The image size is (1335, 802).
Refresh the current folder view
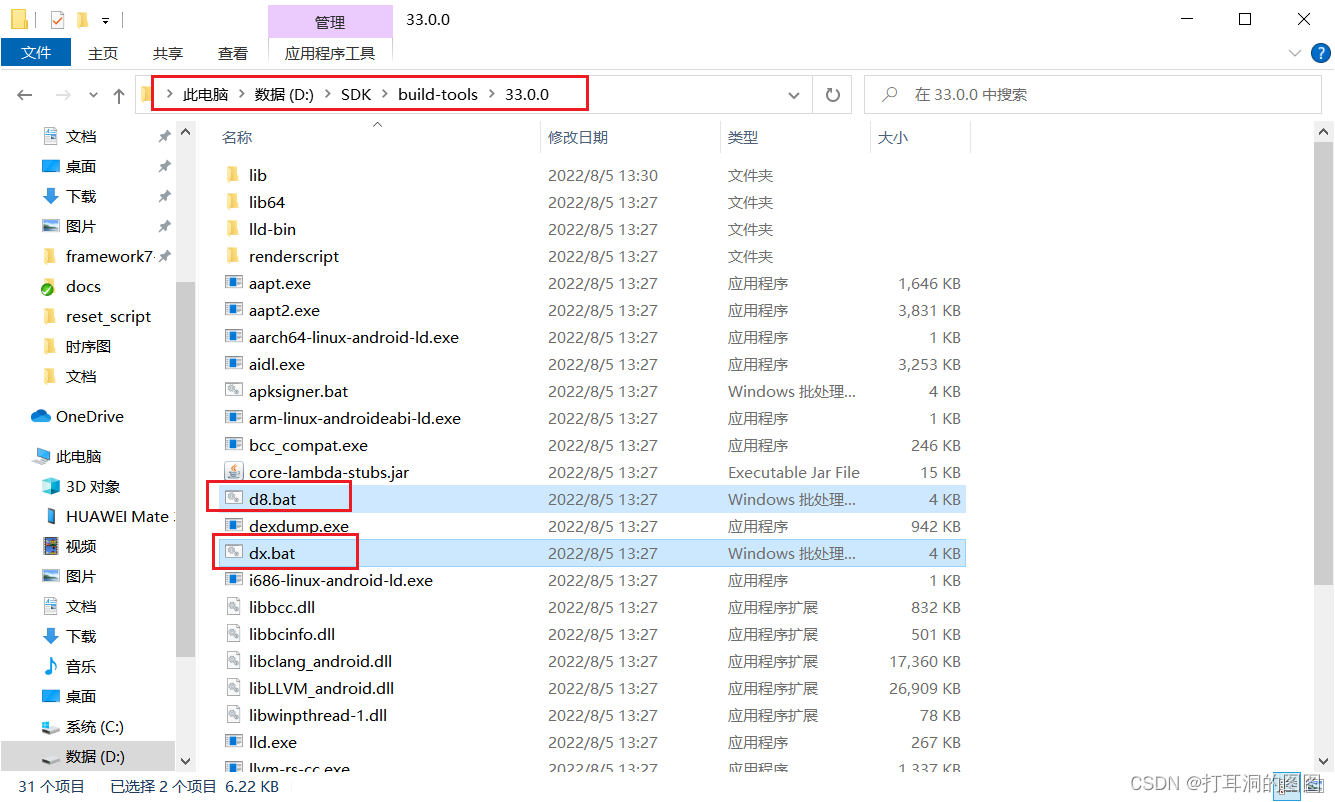pos(832,95)
